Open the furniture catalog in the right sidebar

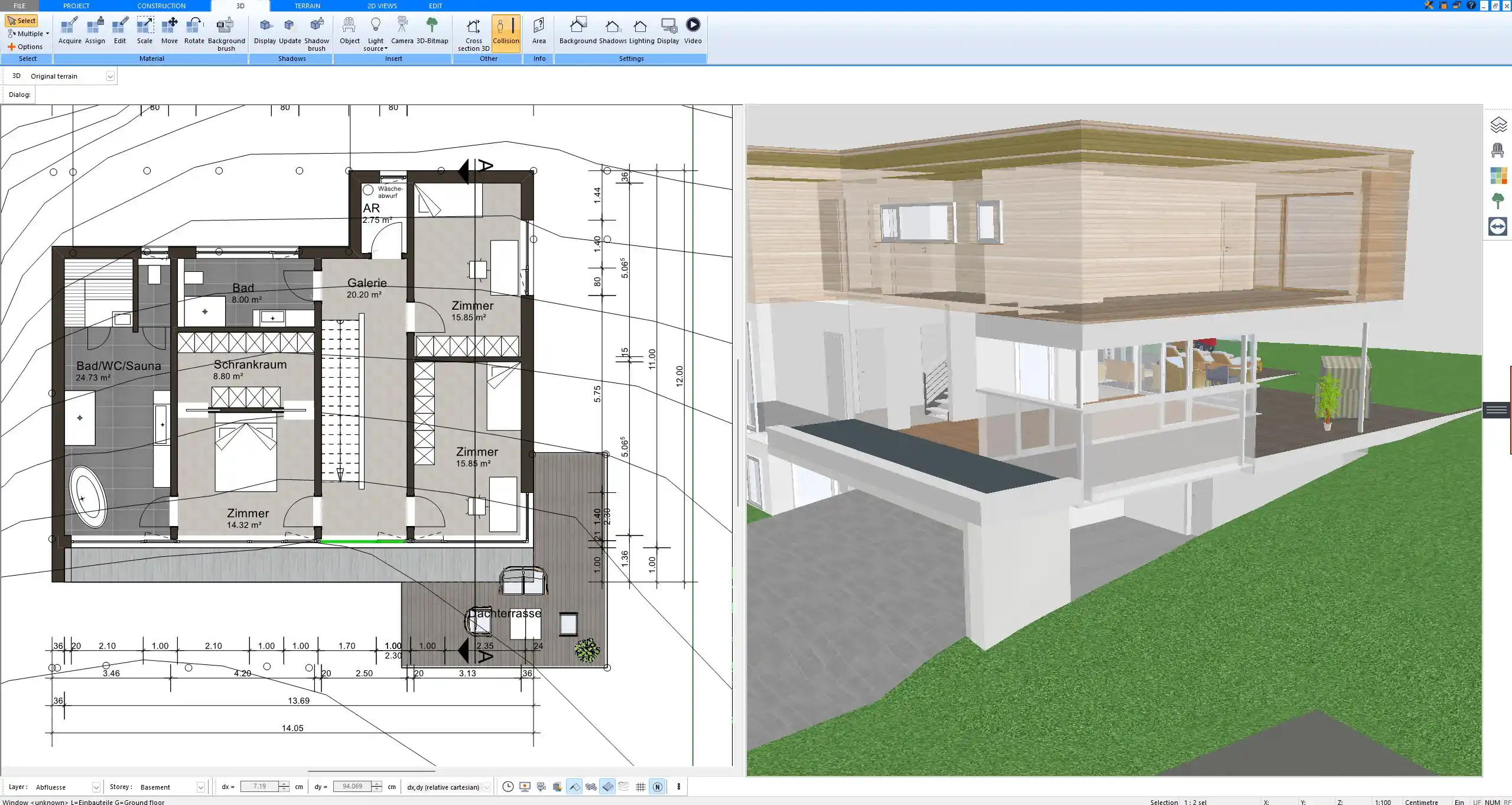pos(1500,151)
